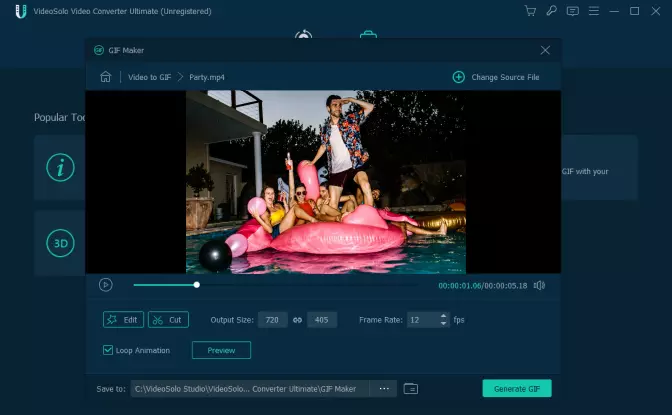Click the 3D Maker icon behind dialog
The height and width of the screenshot is (415, 672).
[x=60, y=244]
